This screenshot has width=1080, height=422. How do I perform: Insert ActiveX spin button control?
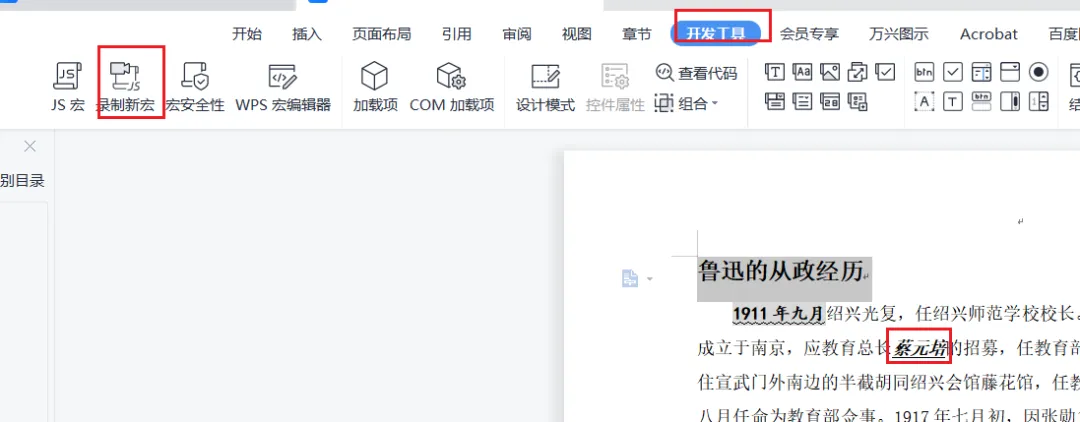1039,102
